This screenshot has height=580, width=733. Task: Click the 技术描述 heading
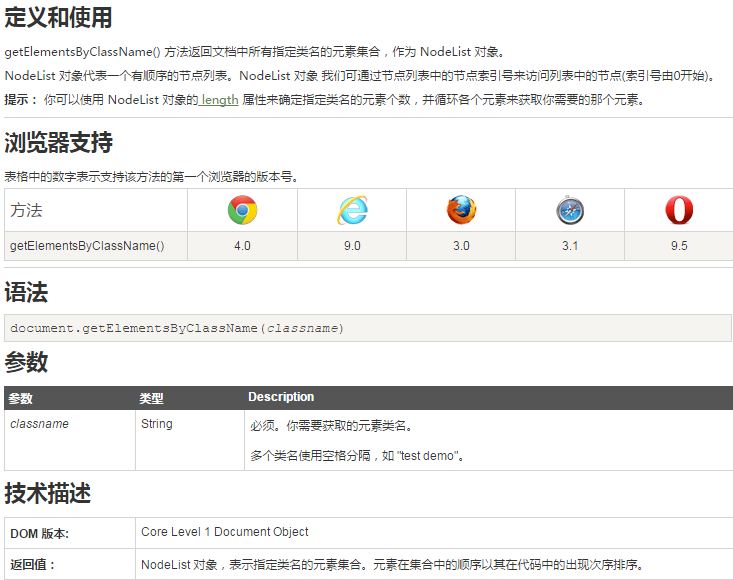pos(48,493)
